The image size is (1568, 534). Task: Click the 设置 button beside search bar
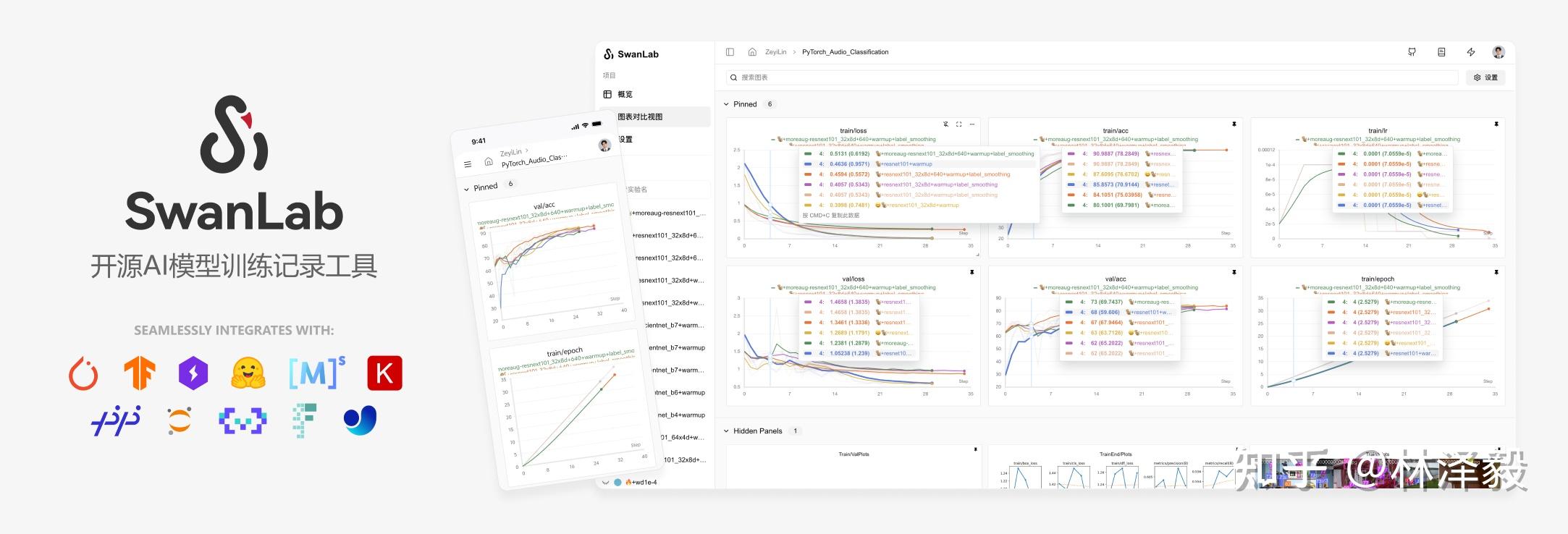tap(1485, 77)
